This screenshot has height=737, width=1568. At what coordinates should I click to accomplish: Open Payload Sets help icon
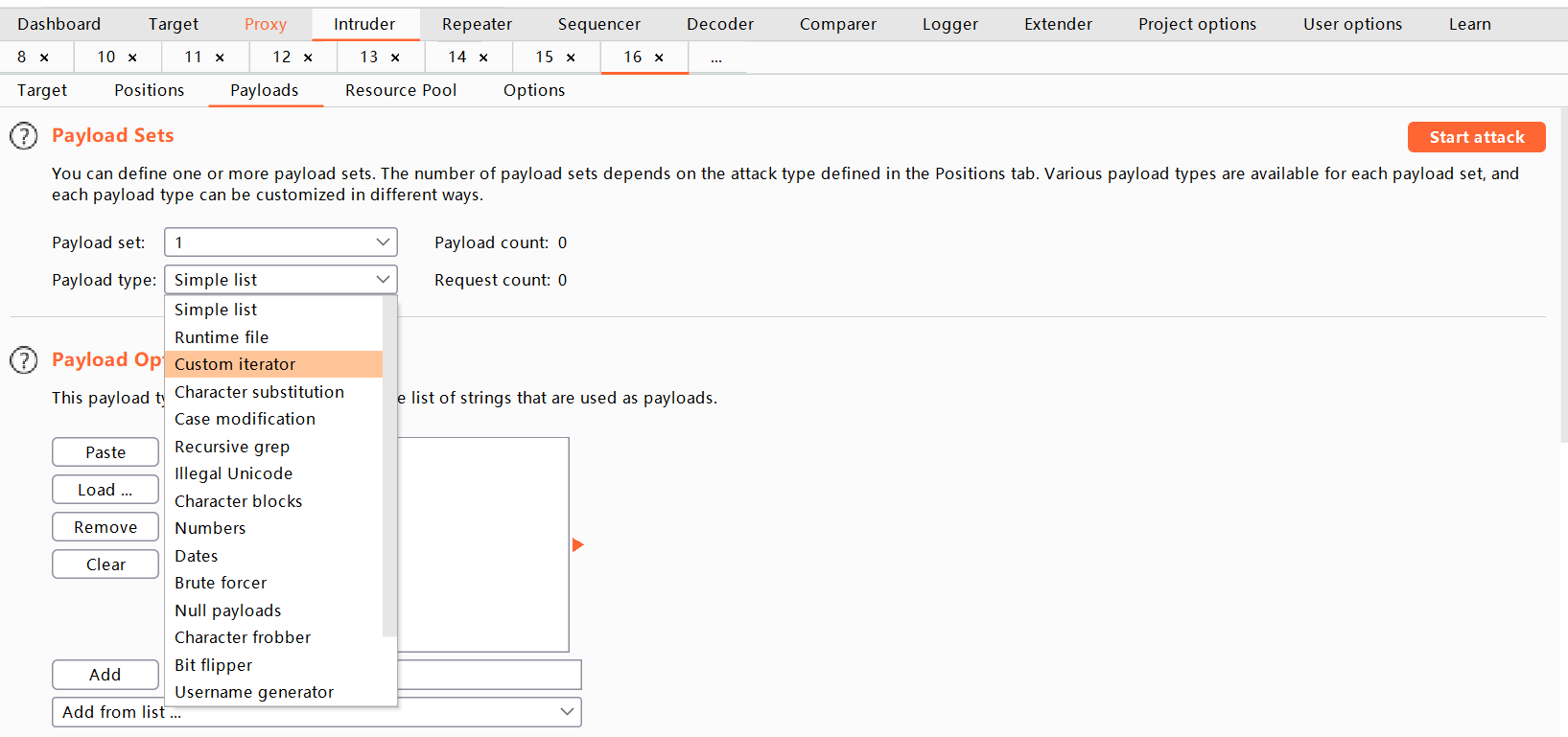pyautogui.click(x=24, y=136)
